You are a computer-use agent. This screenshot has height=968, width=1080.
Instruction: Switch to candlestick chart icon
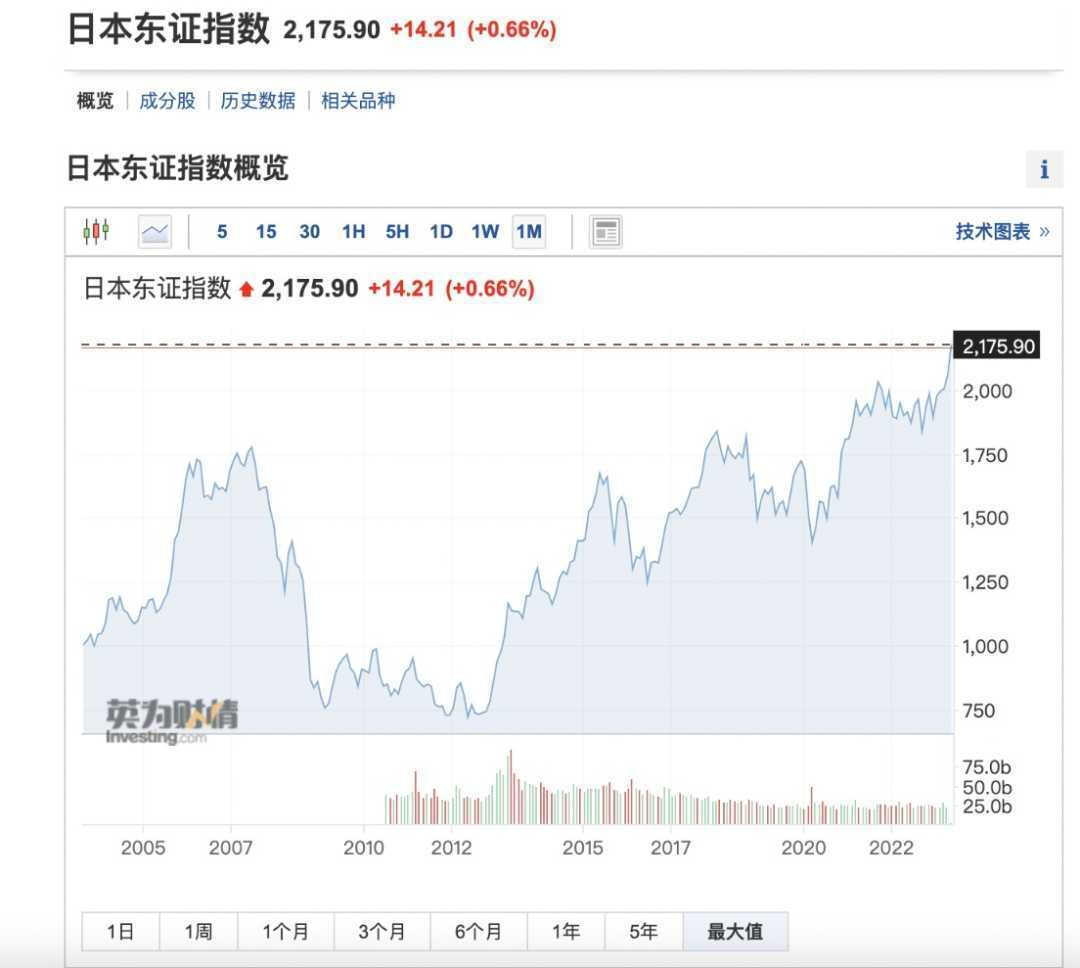click(x=96, y=232)
